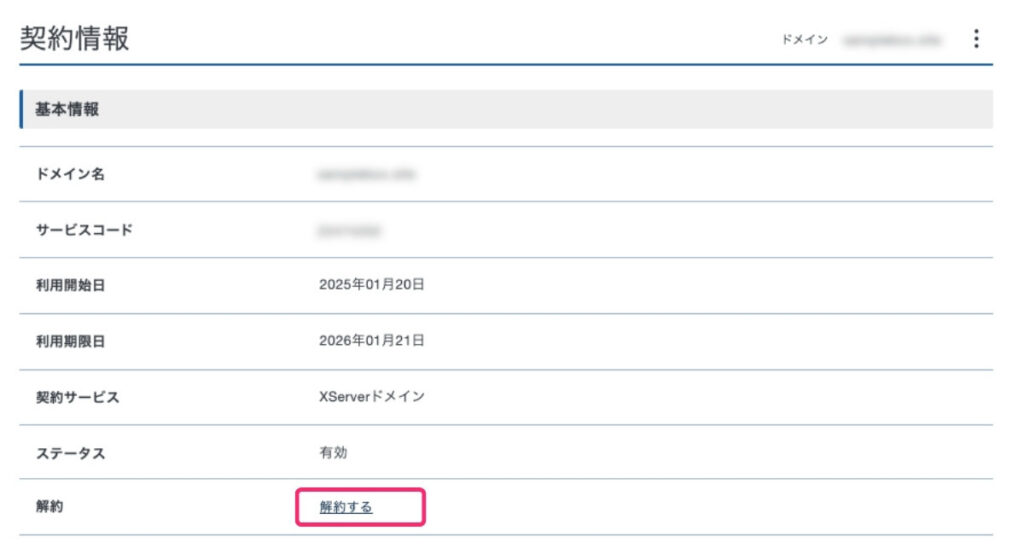Screen dimensions: 1024x560
Task: Click the blue accent bar beside 基本情報
Action: click(x=21, y=110)
